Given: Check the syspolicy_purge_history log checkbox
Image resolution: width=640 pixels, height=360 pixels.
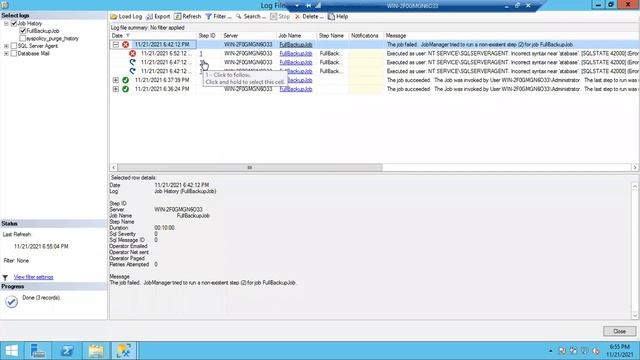Looking at the screenshot, I should click(23, 38).
